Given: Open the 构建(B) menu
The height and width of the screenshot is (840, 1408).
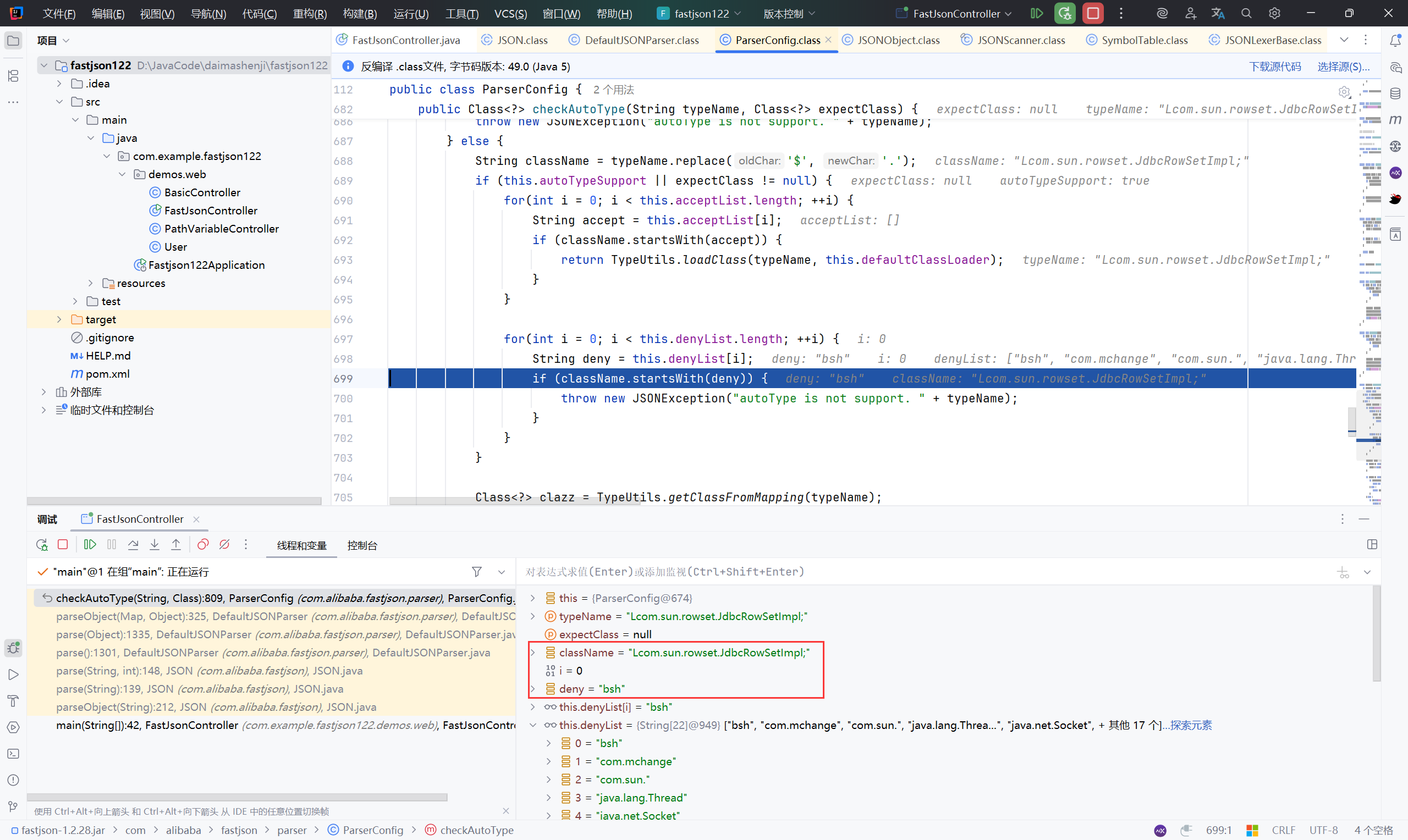Looking at the screenshot, I should point(360,14).
